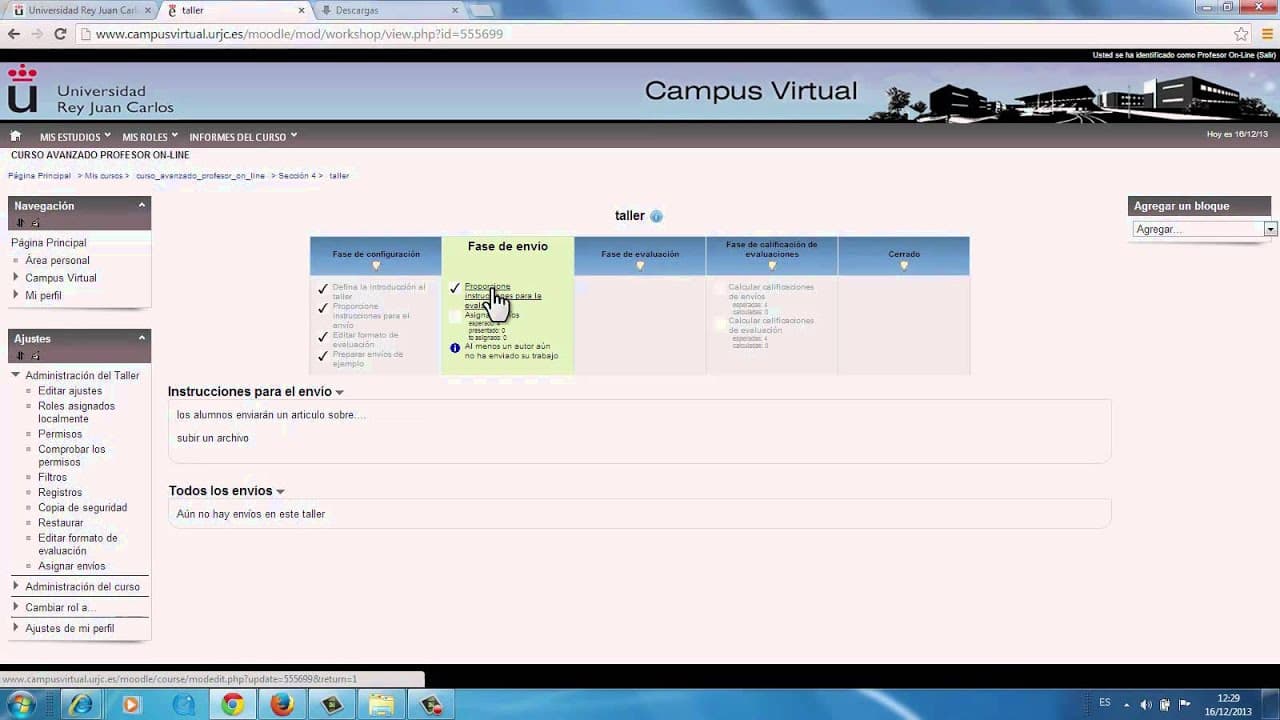Viewport: 1280px width, 720px height.
Task: Switch to Fase de configuración lightbulb icon
Action: 376,266
